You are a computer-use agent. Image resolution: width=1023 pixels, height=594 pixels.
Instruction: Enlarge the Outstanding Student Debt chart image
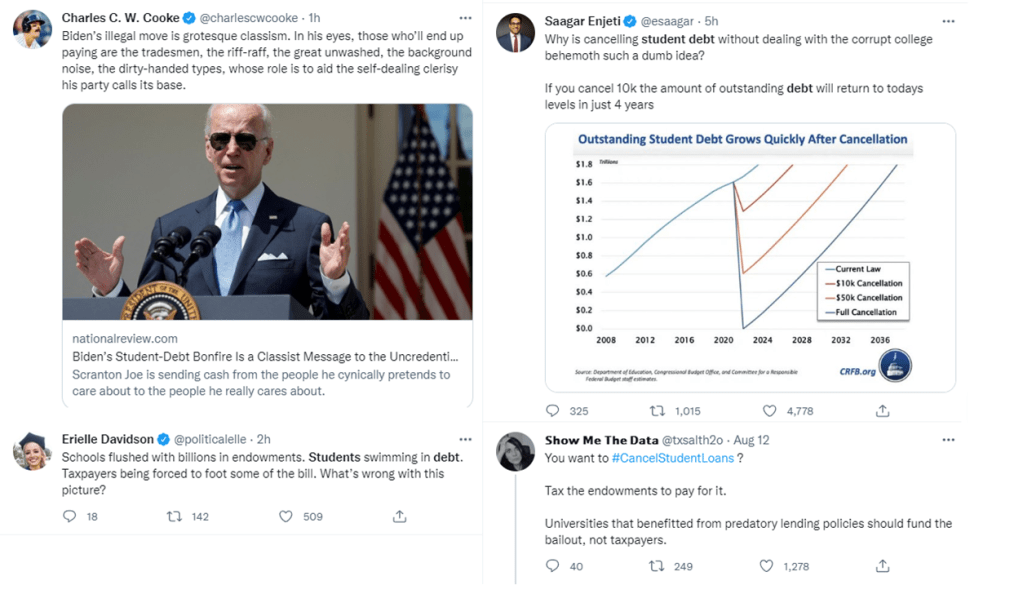[750, 256]
